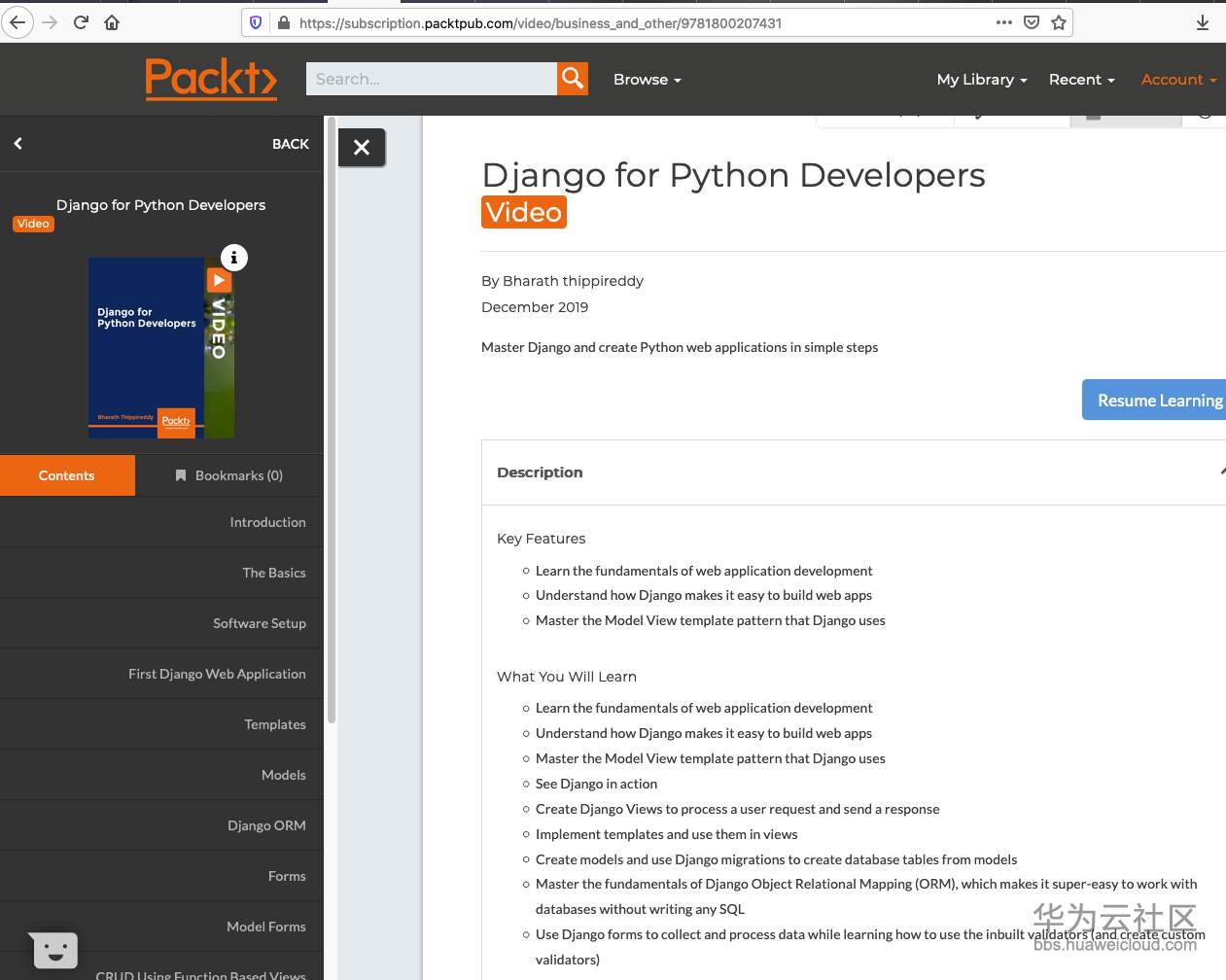Click the orange search magnifier button
This screenshot has height=980, width=1226.
573,79
